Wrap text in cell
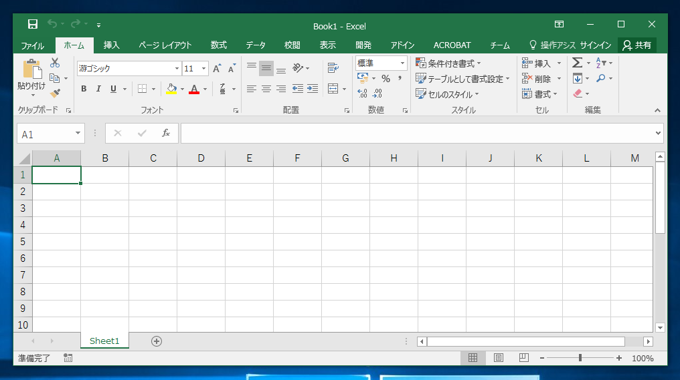The width and height of the screenshot is (680, 380). click(333, 68)
